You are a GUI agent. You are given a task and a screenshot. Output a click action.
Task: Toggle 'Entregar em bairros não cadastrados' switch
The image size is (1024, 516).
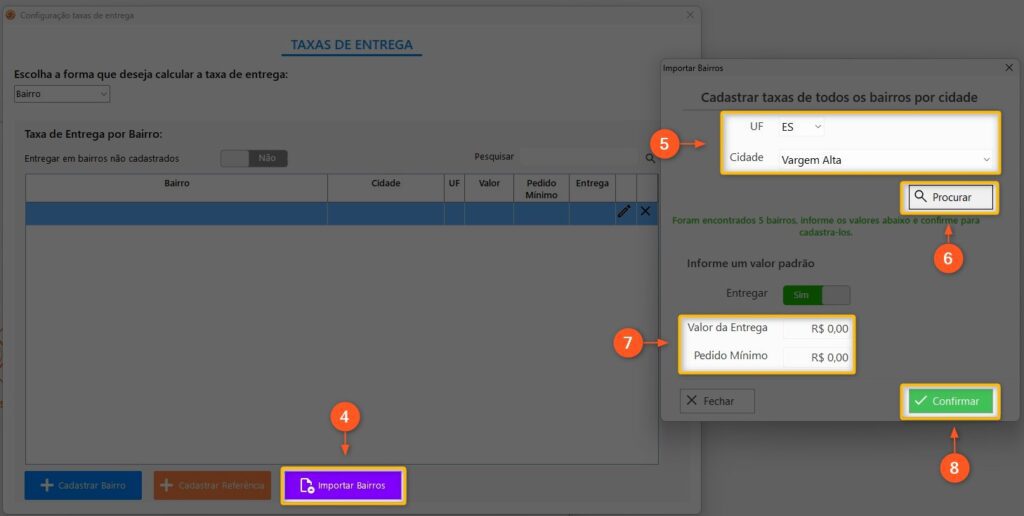tap(254, 158)
